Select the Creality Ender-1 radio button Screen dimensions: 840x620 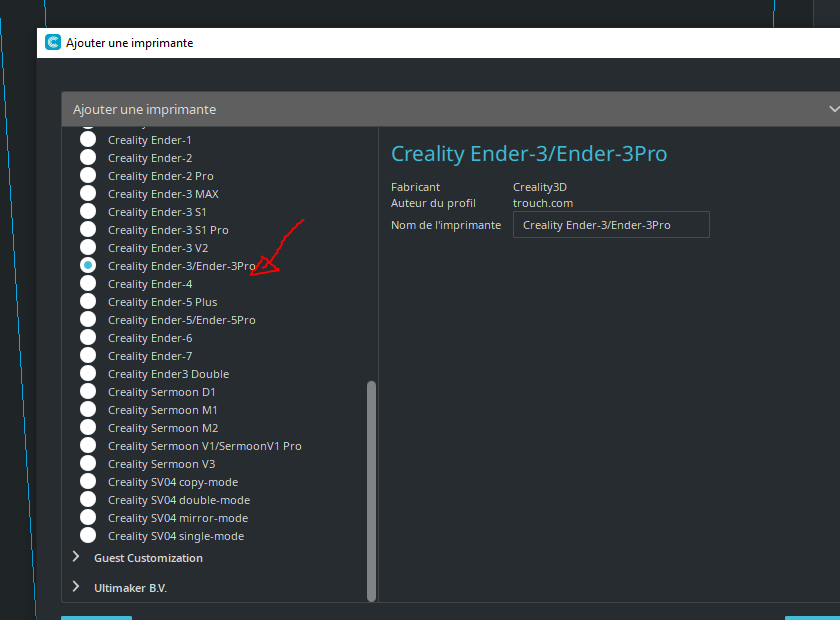88,140
